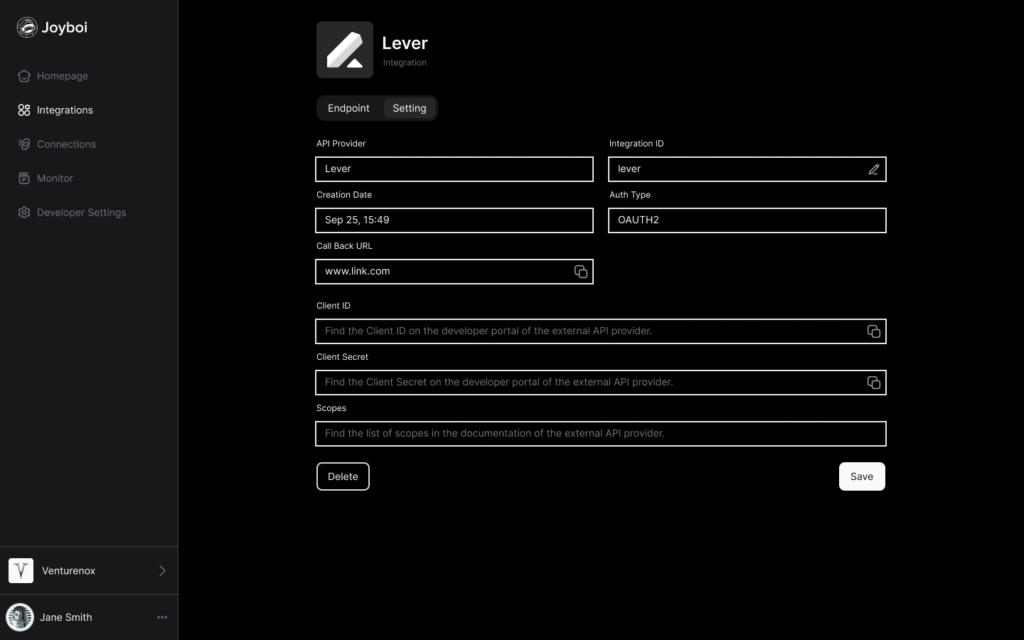Click the Joyboi logo icon
Image resolution: width=1024 pixels, height=640 pixels.
(27, 27)
